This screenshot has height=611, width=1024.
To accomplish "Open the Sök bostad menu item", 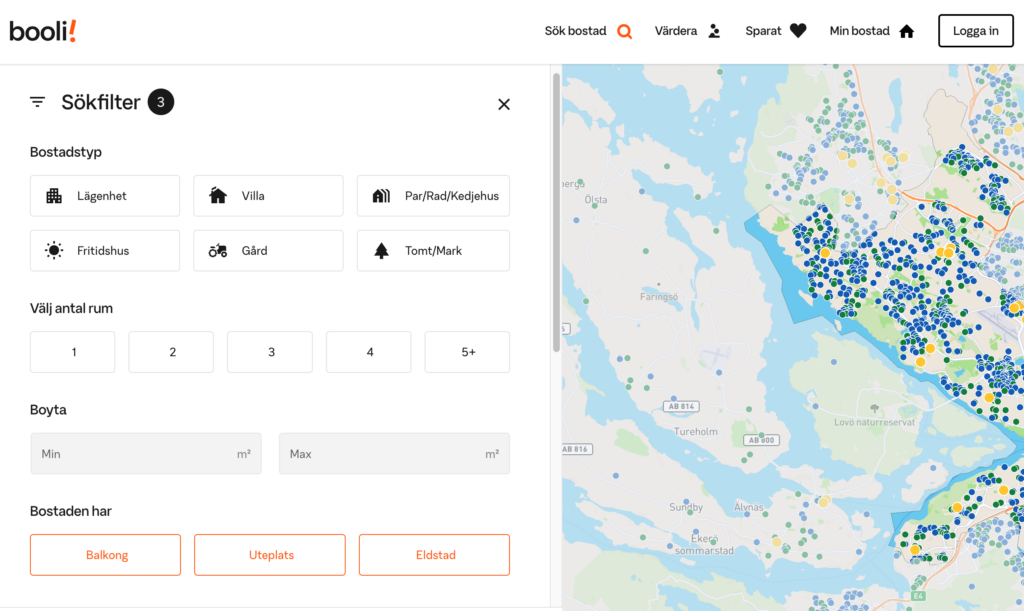I will (x=576, y=31).
